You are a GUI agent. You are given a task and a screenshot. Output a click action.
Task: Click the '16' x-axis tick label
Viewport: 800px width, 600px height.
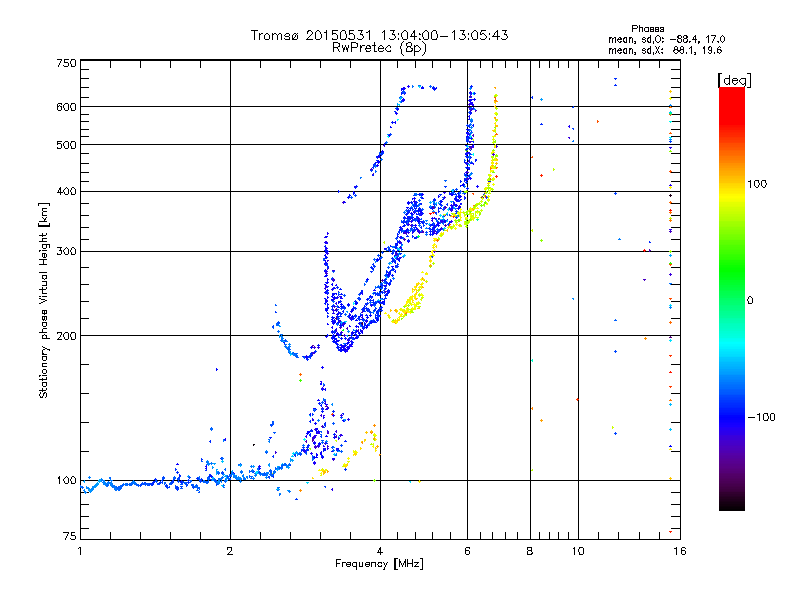click(680, 551)
